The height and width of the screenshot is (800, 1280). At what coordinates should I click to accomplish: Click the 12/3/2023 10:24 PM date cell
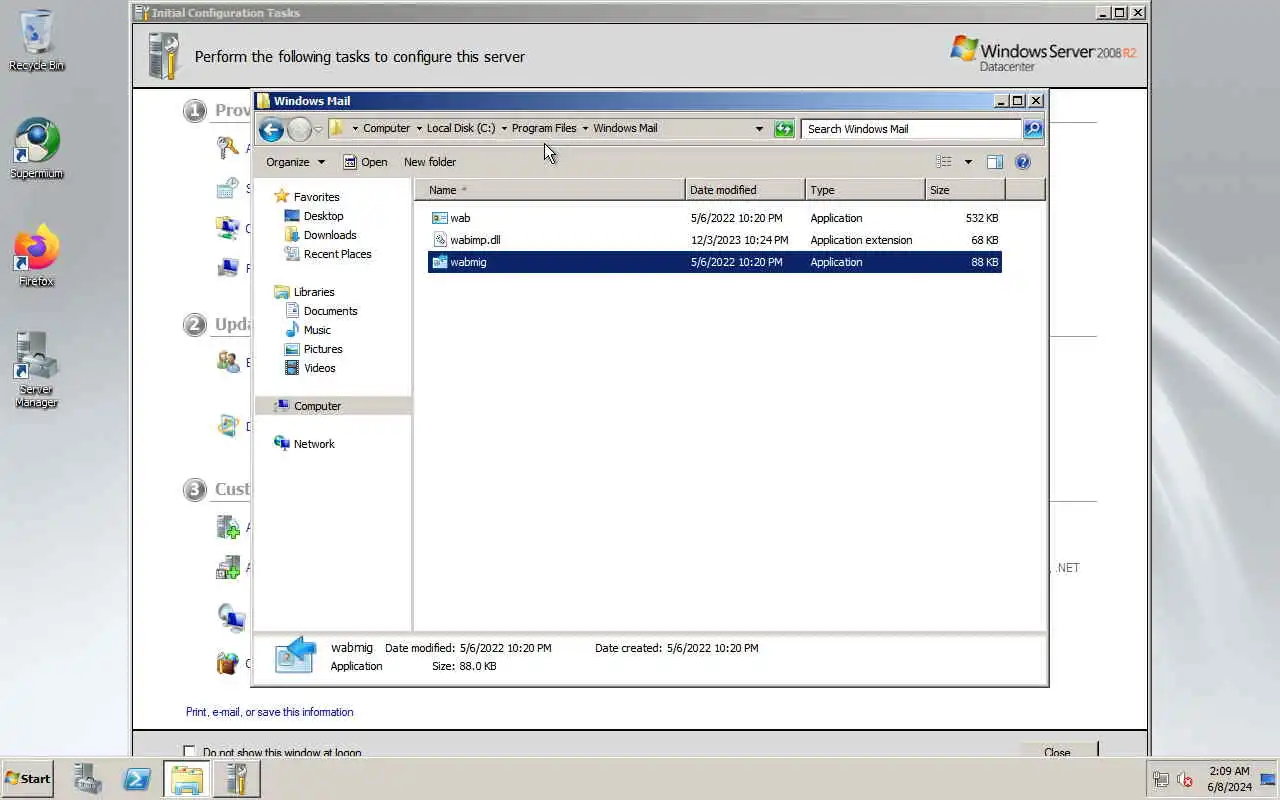click(x=739, y=240)
